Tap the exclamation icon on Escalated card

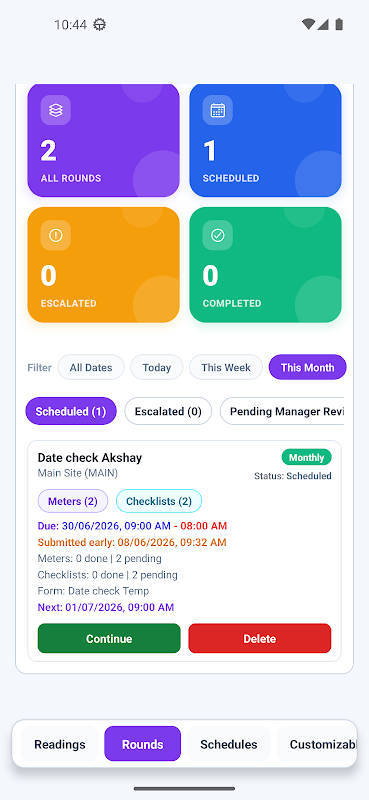click(56, 235)
